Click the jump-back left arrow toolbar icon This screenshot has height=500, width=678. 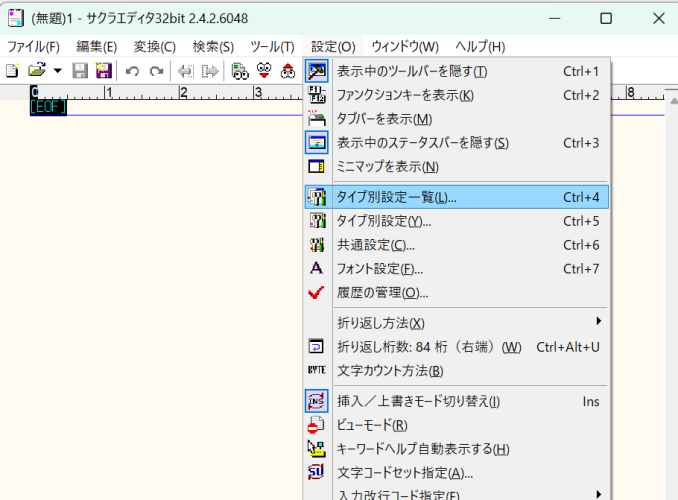pyautogui.click(x=186, y=71)
